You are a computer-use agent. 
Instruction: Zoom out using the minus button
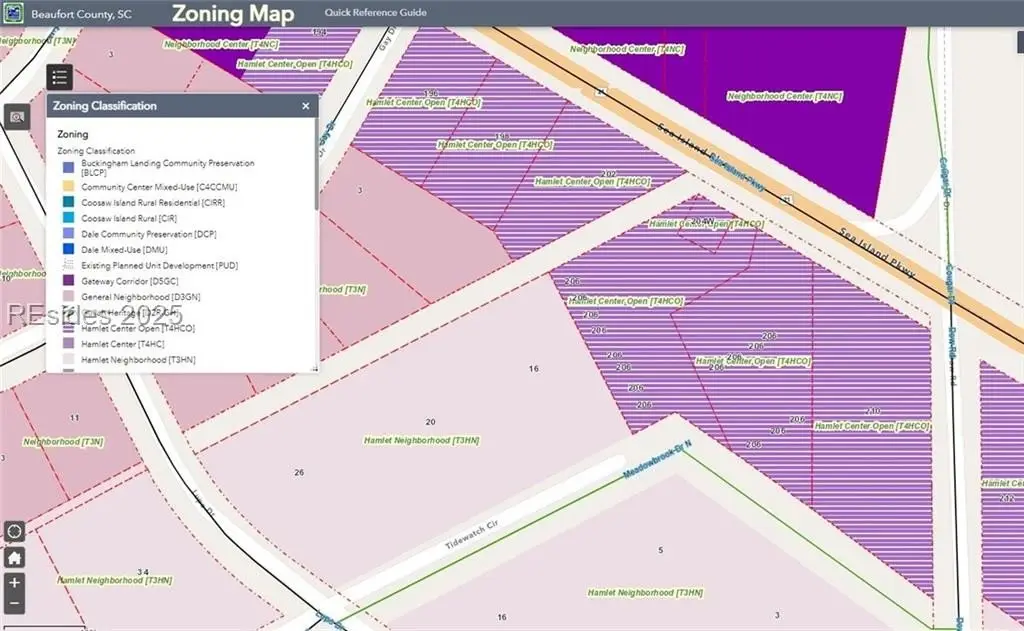pos(14,603)
